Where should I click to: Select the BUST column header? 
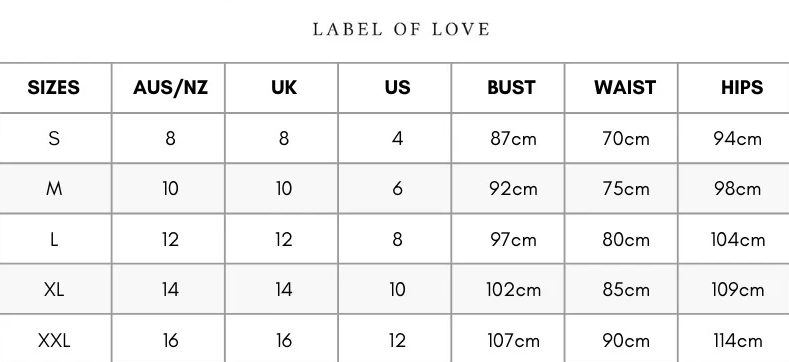(511, 88)
